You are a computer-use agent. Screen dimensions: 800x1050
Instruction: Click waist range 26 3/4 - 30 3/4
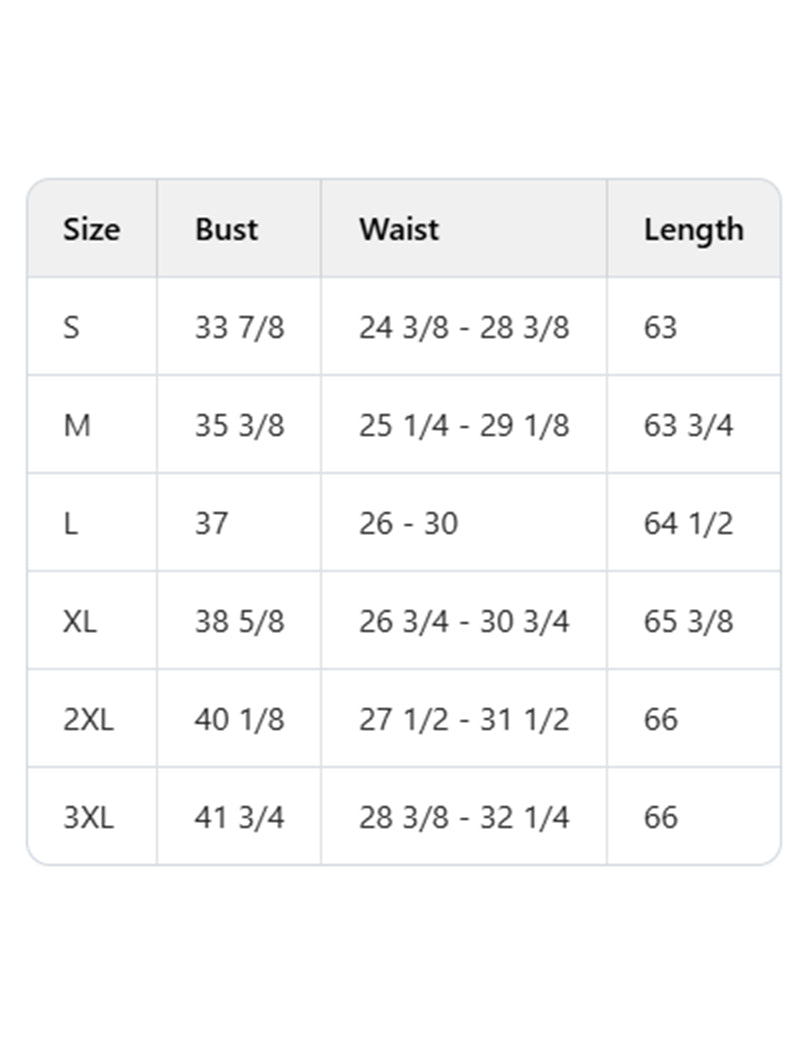coord(464,621)
